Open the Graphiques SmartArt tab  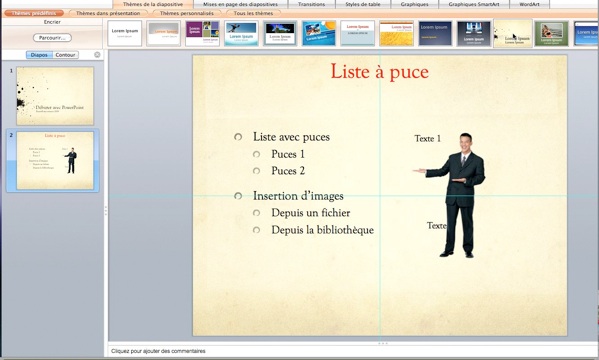474,4
